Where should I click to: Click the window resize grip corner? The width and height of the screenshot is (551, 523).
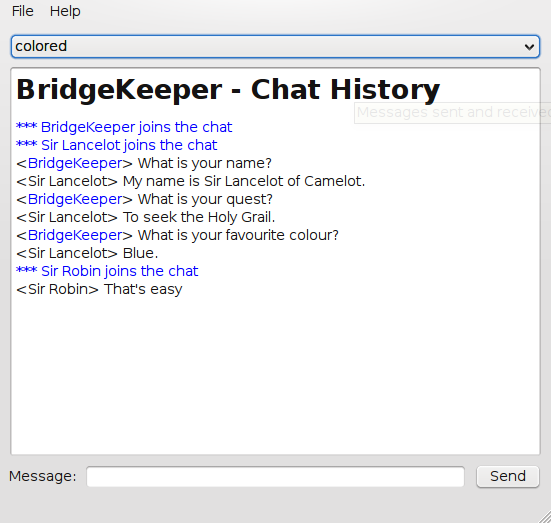tap(544, 517)
